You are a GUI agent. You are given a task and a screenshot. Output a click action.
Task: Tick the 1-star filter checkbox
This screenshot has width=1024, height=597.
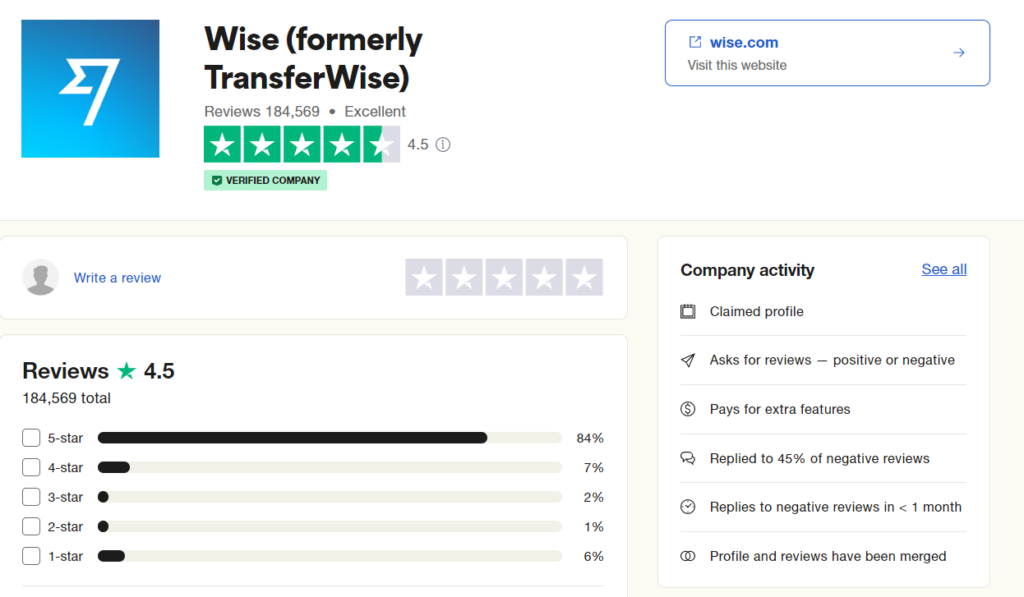tap(31, 556)
